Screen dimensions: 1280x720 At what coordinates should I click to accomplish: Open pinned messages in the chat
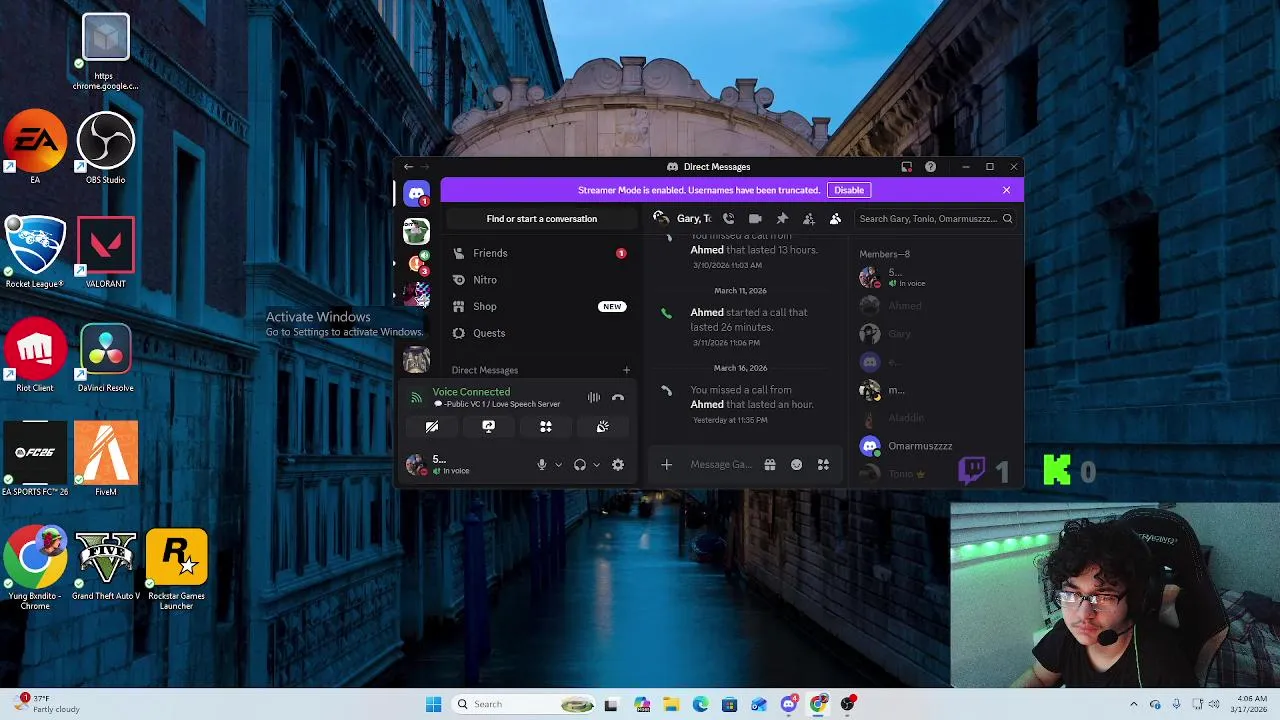tap(782, 218)
